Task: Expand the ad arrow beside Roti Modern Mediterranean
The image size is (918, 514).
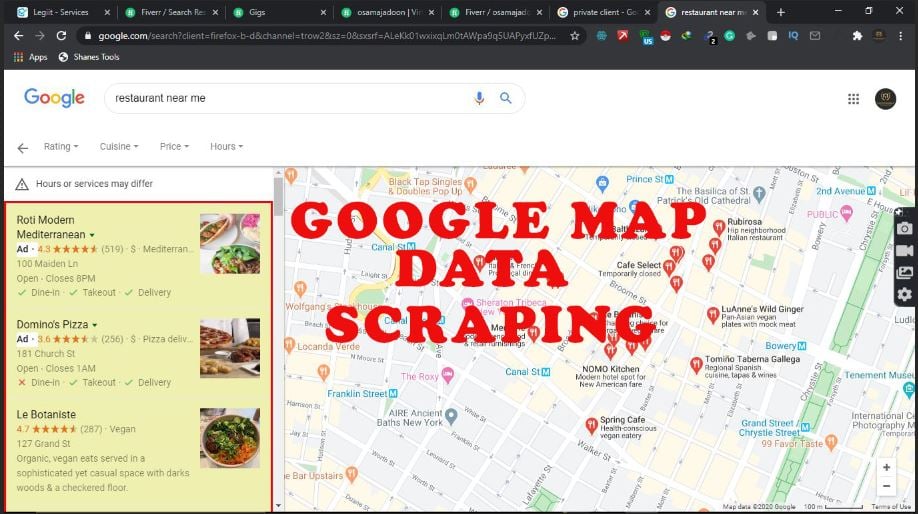Action: click(x=92, y=235)
